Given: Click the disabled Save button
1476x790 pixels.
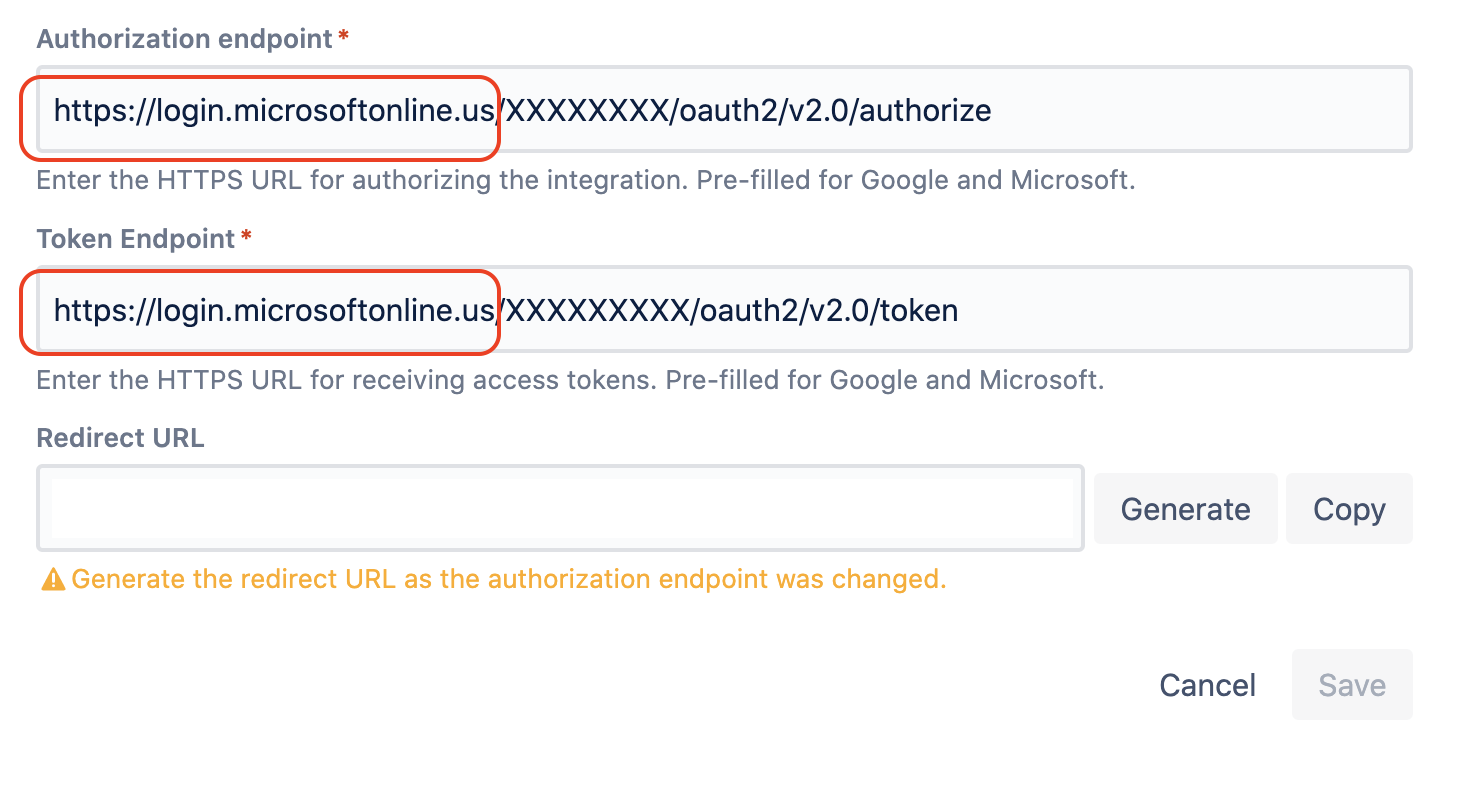Looking at the screenshot, I should coord(1351,685).
